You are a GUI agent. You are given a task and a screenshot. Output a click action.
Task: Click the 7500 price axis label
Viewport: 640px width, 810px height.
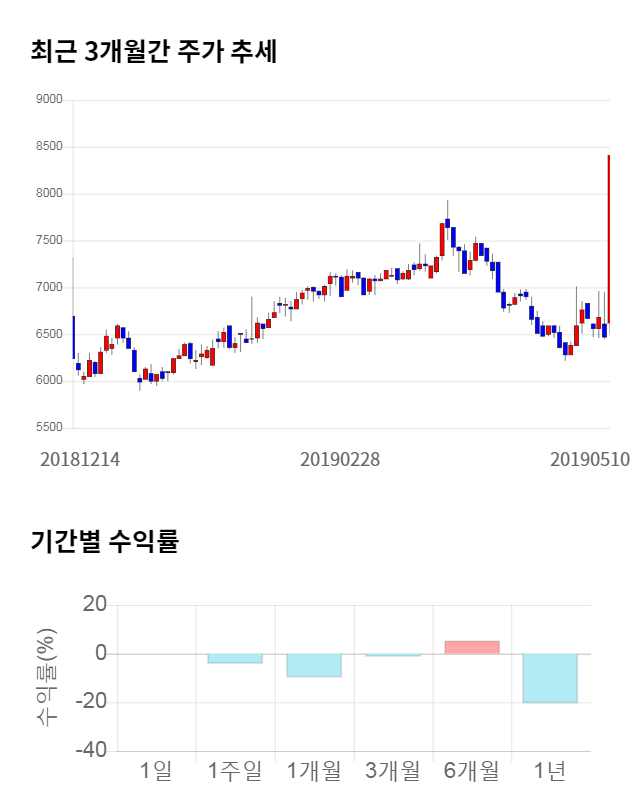click(x=49, y=241)
